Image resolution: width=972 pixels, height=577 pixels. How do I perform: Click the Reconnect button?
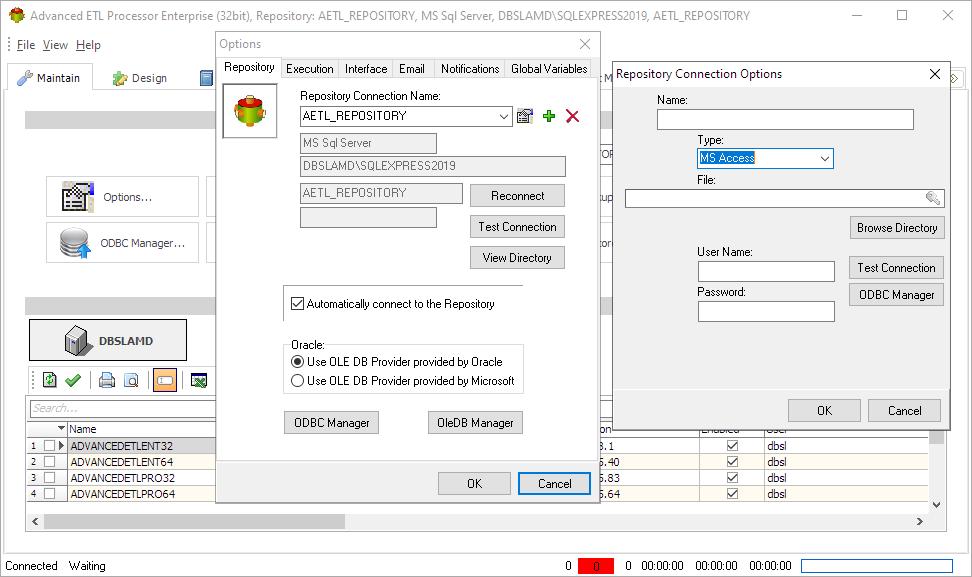tap(517, 195)
